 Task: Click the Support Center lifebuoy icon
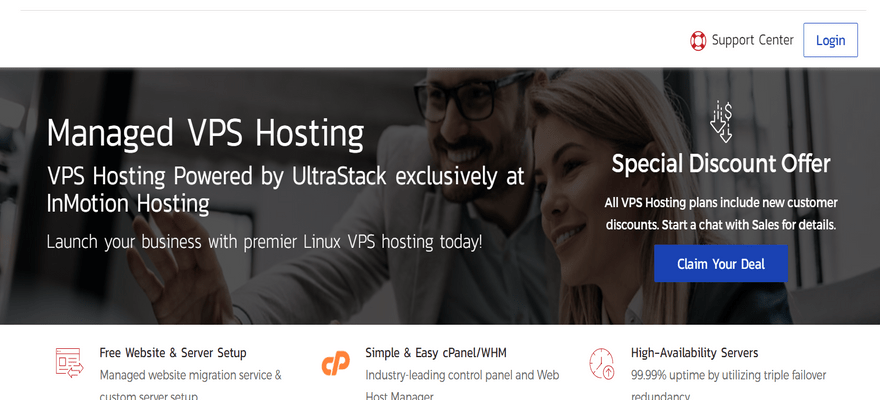click(x=698, y=40)
